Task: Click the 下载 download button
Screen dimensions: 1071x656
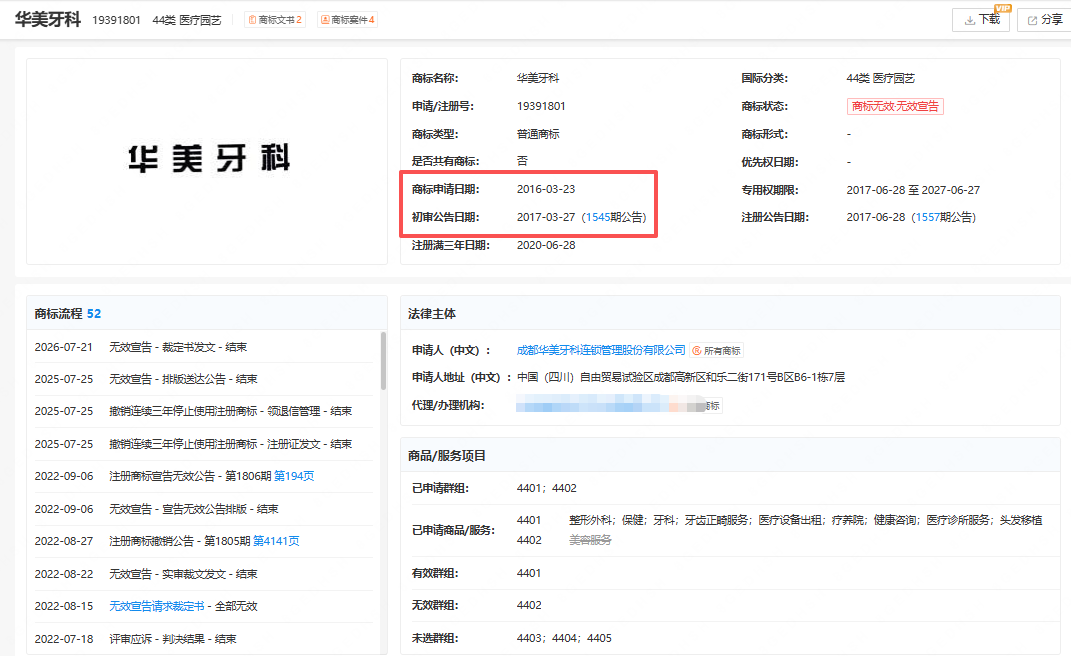Action: pyautogui.click(x=981, y=20)
